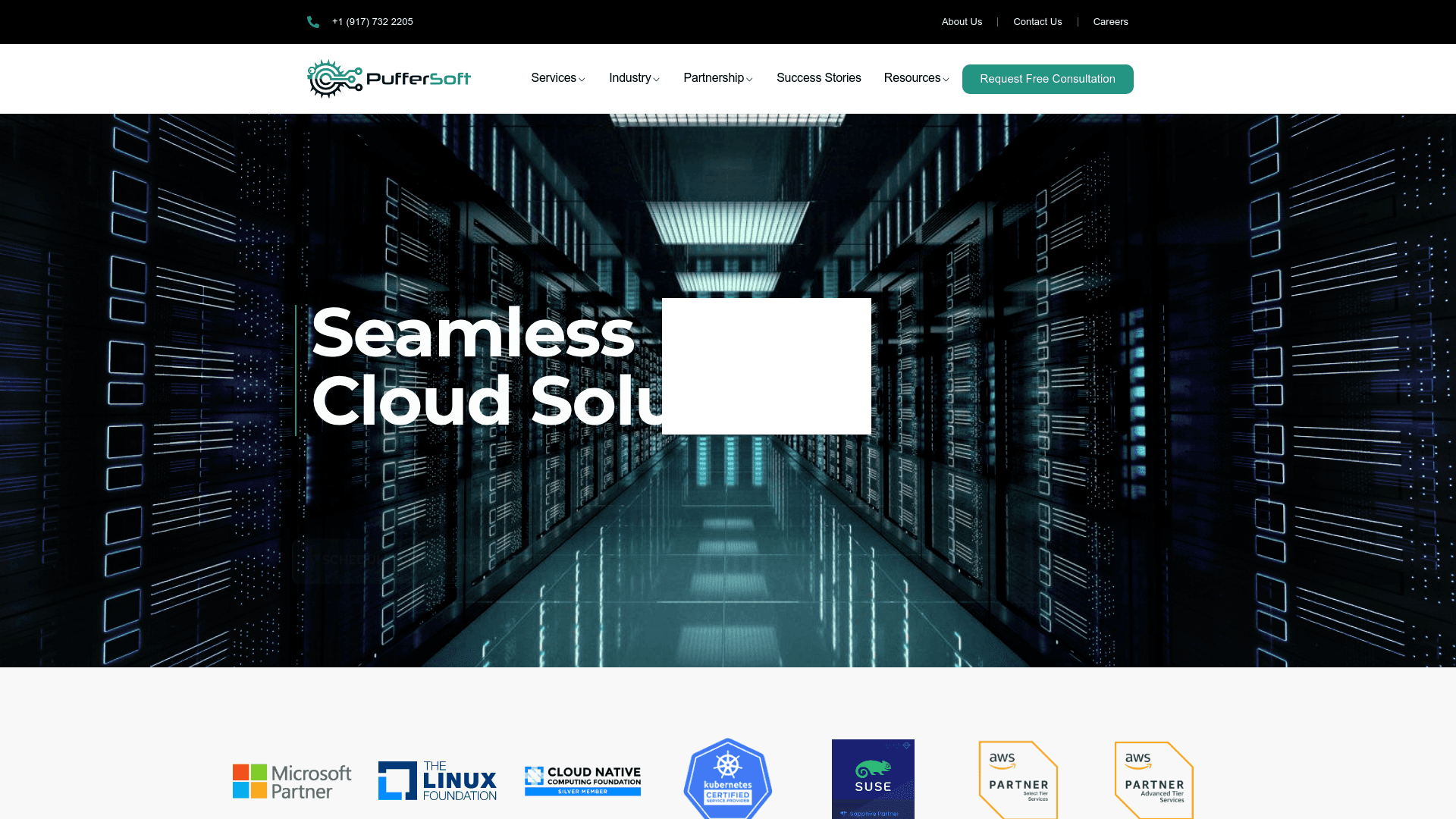Select the SUSE partner logo

[x=873, y=779]
